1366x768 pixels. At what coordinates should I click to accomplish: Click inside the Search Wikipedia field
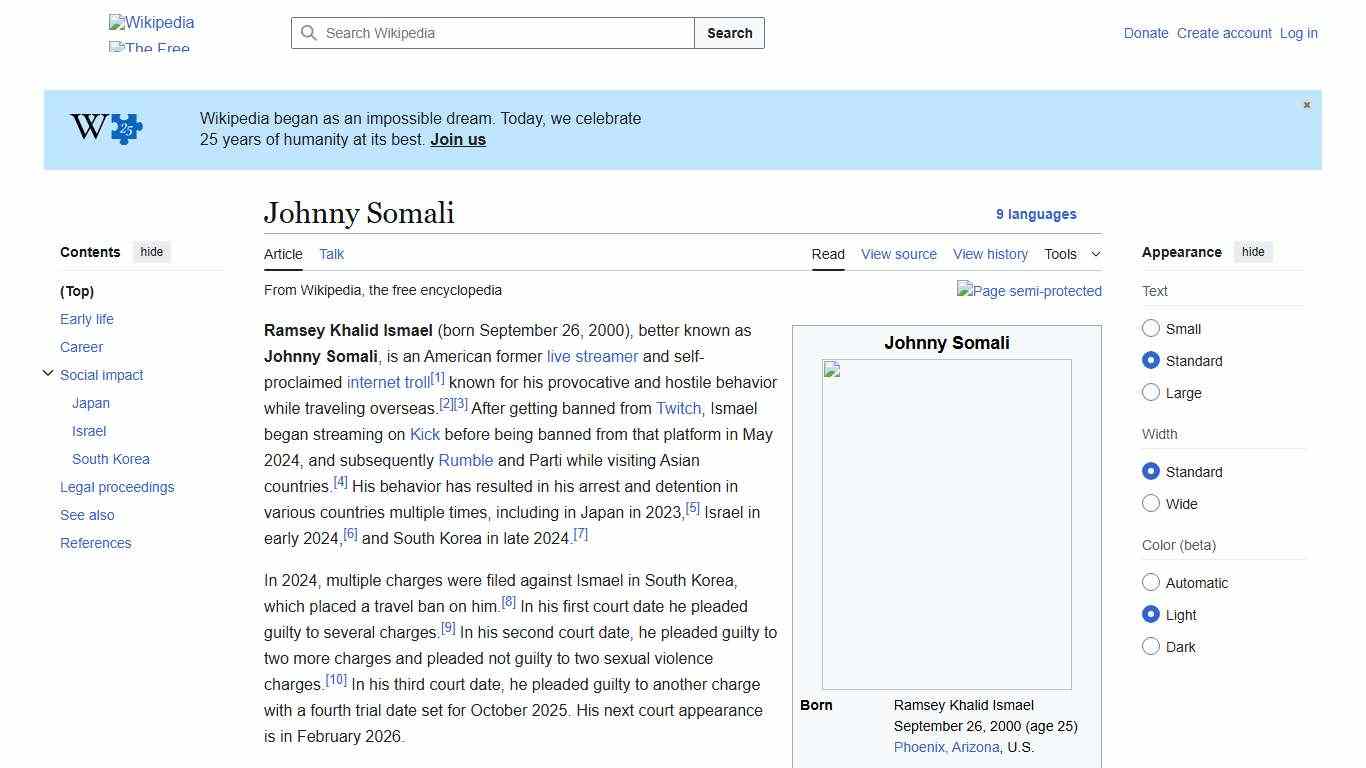490,33
